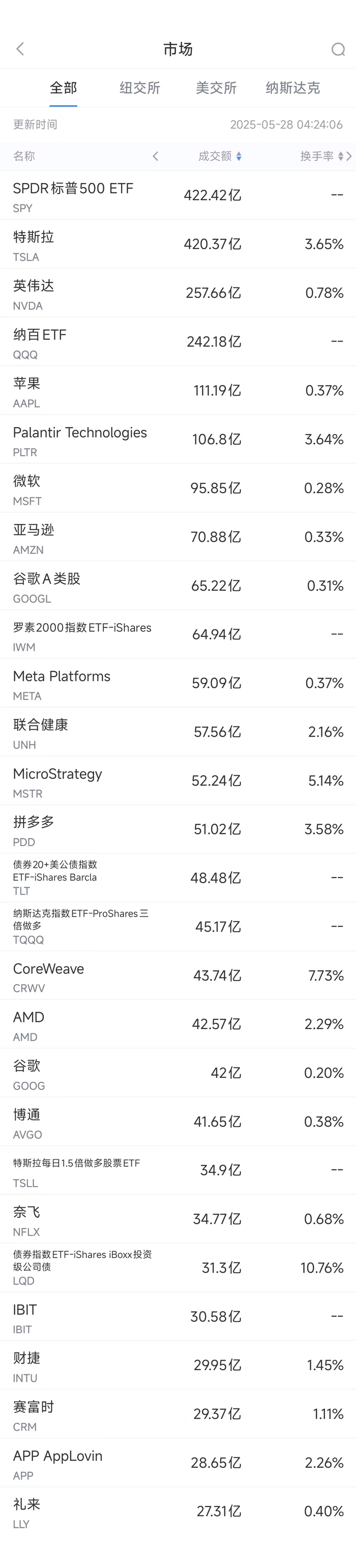Sort by 换手率 column arrows
The height and width of the screenshot is (1568, 356).
pyautogui.click(x=340, y=157)
